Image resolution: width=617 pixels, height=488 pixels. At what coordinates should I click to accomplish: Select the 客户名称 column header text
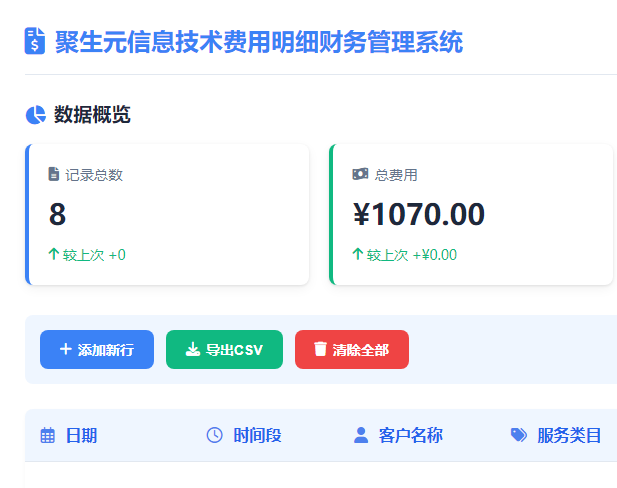(x=411, y=435)
